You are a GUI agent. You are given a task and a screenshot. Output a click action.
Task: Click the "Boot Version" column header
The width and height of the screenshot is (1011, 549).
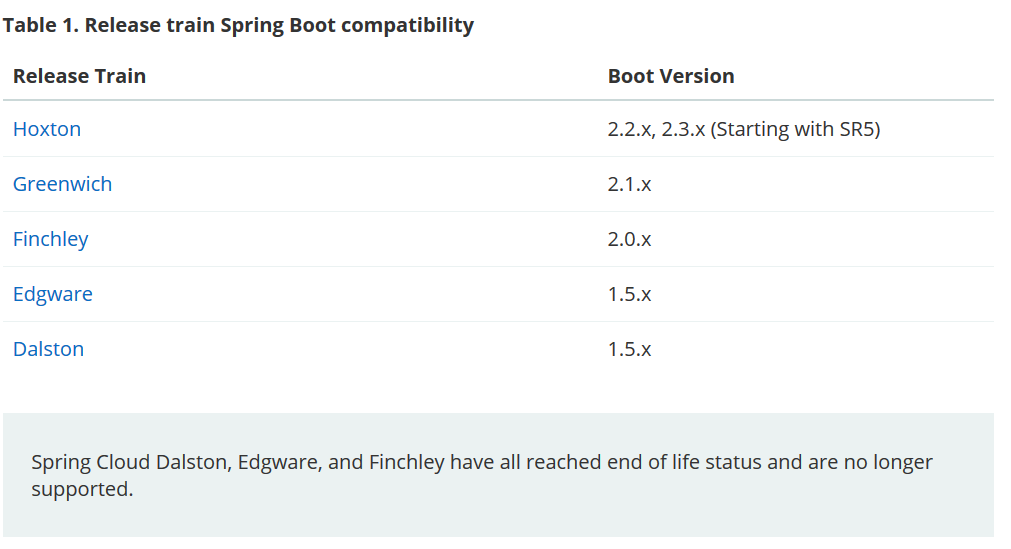(x=671, y=76)
